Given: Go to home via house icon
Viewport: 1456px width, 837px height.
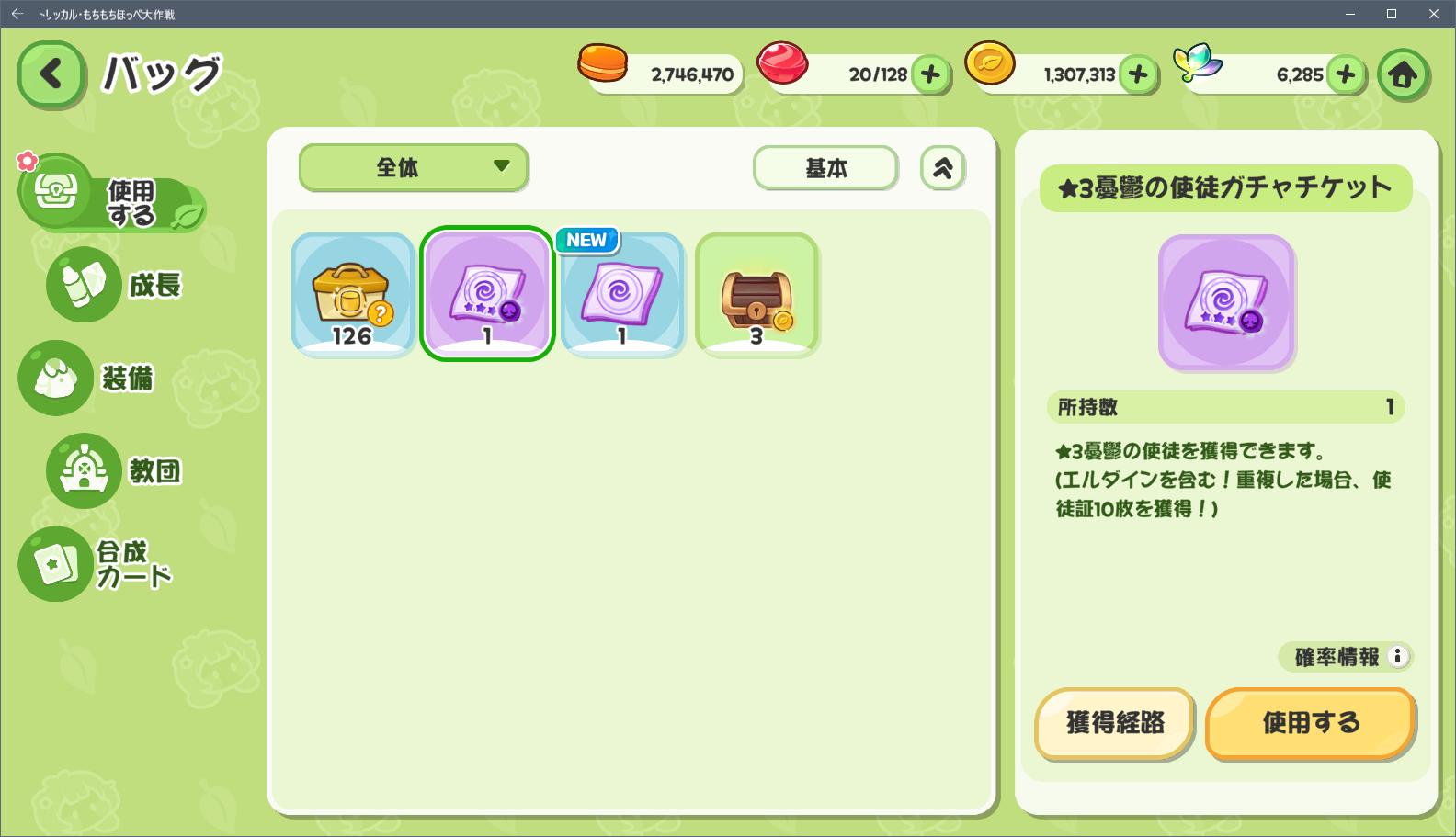Looking at the screenshot, I should (x=1403, y=74).
